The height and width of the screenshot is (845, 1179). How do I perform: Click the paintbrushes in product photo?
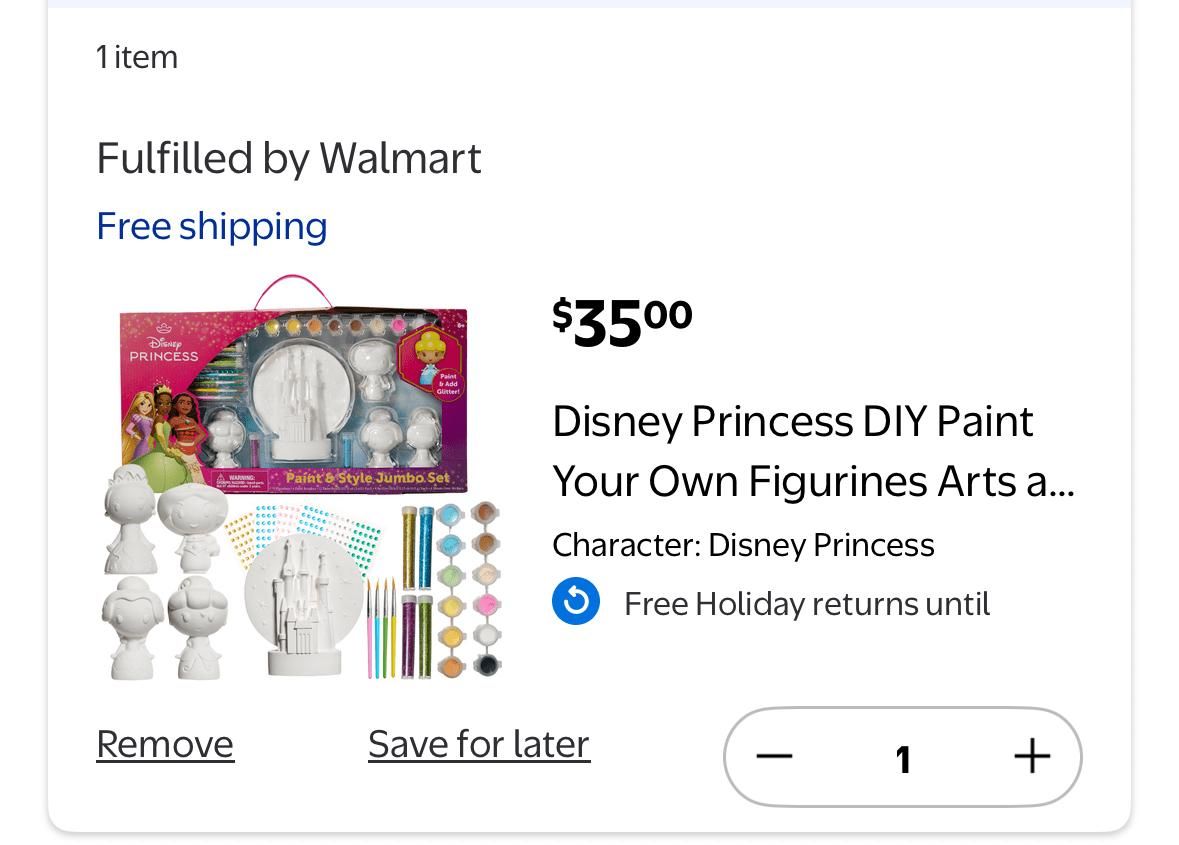click(380, 625)
